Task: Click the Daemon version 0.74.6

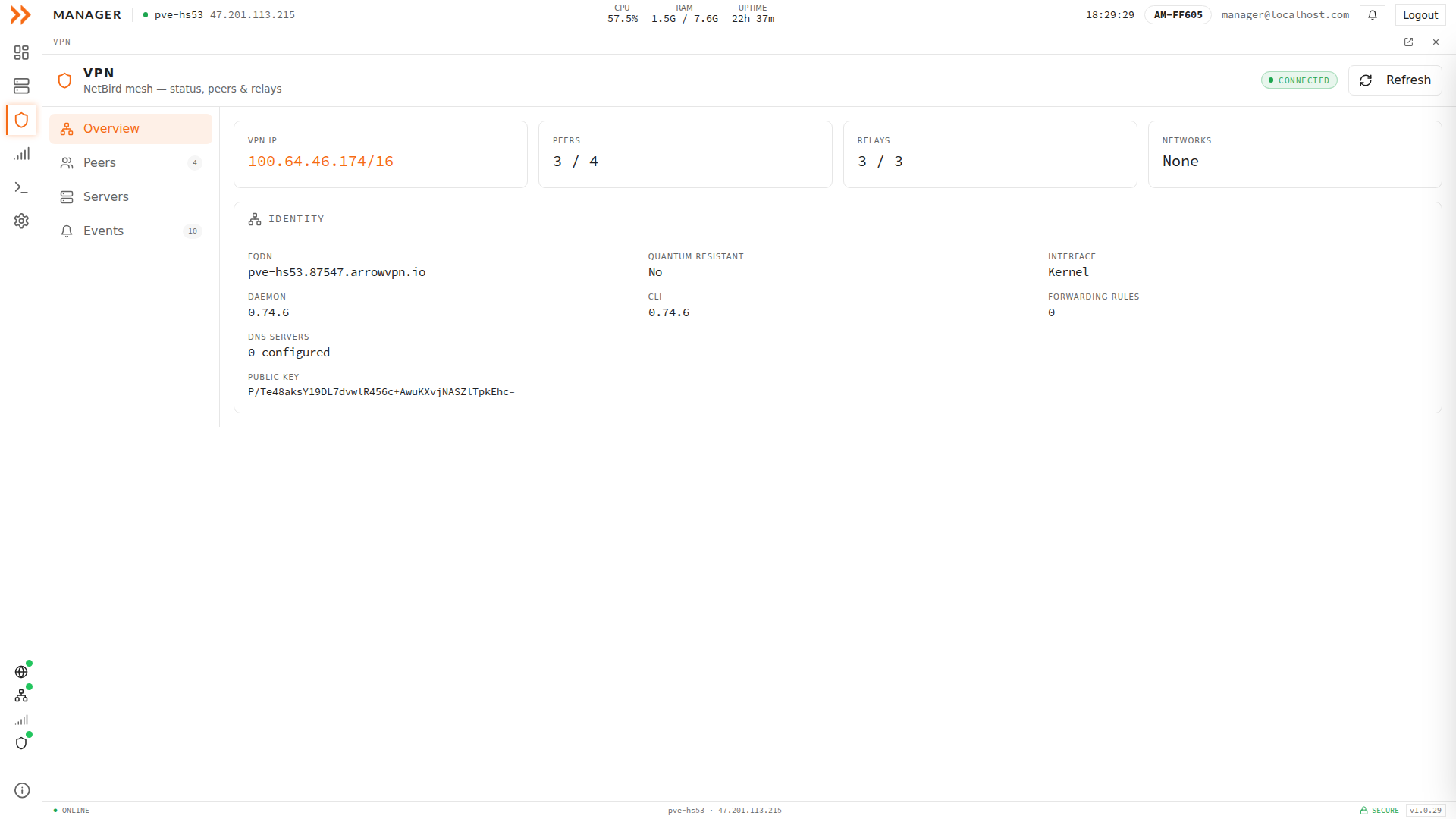Action: click(x=268, y=312)
